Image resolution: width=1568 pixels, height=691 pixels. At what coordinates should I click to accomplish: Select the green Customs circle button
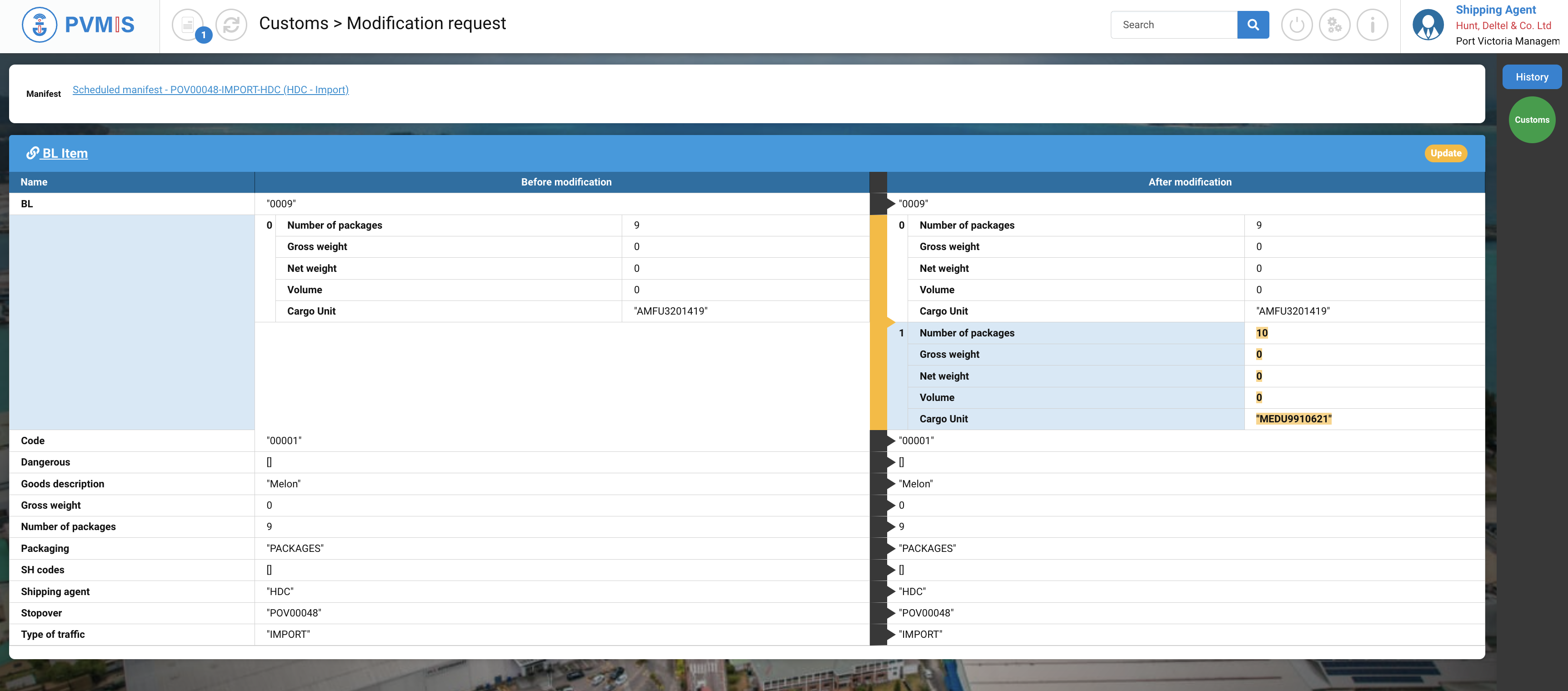click(x=1532, y=120)
